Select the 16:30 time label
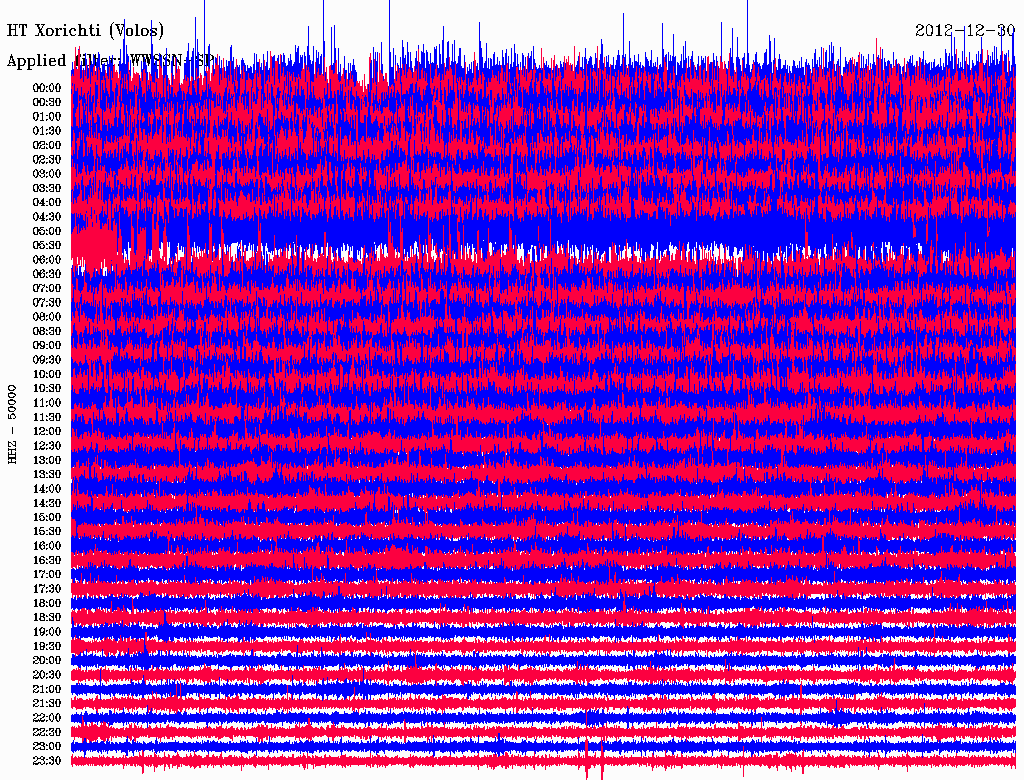 [47, 561]
